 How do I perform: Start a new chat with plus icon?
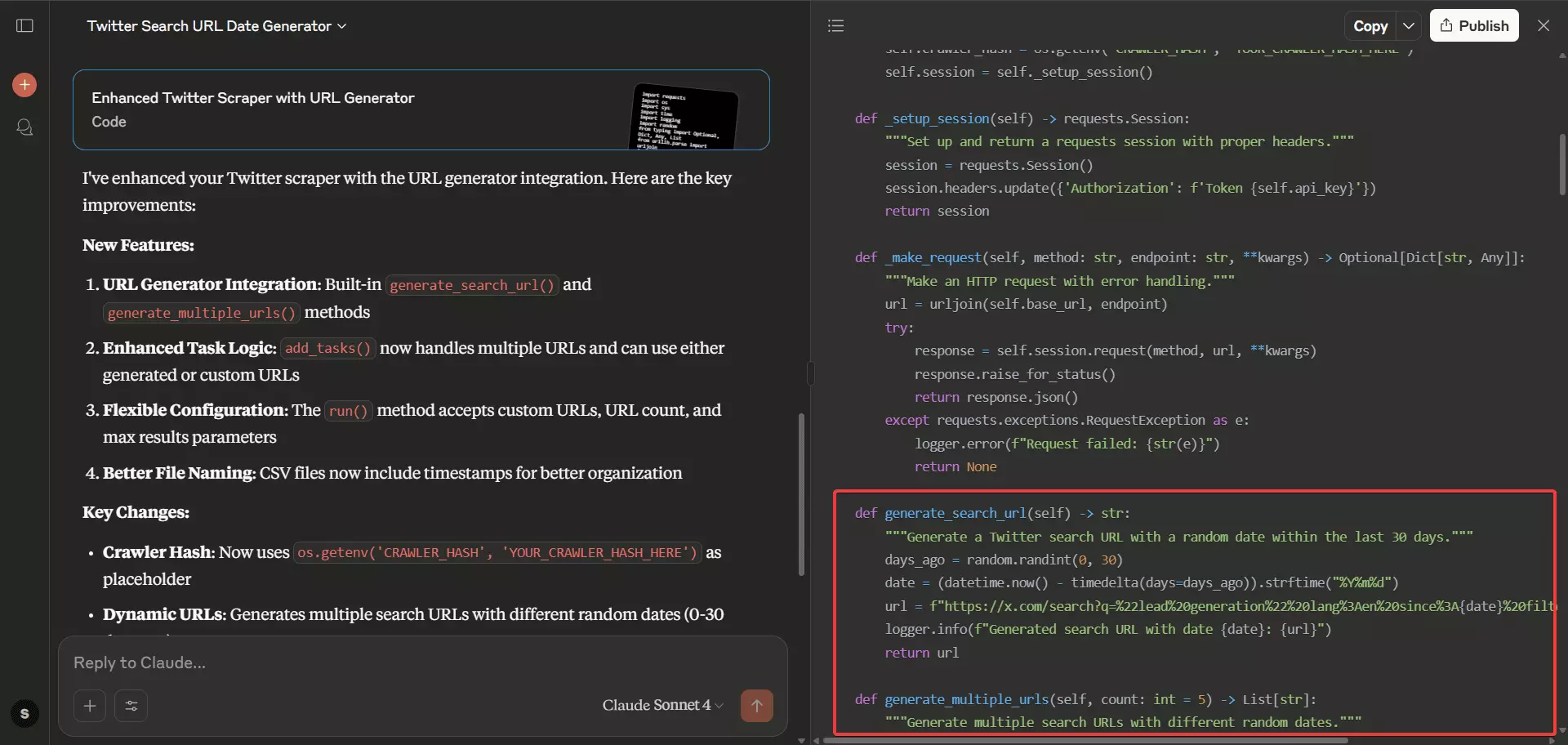point(24,85)
